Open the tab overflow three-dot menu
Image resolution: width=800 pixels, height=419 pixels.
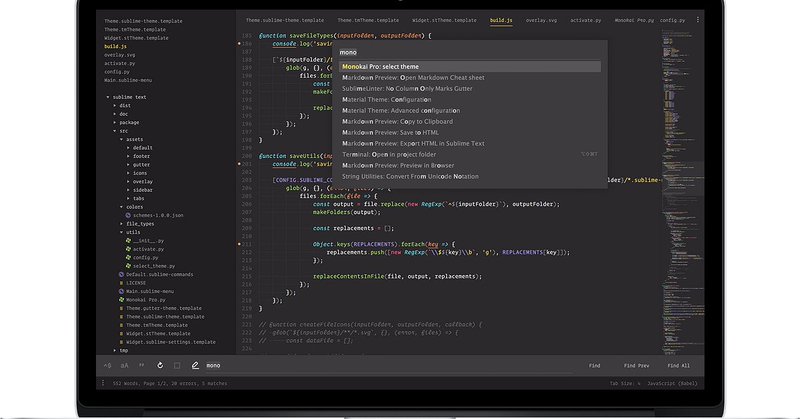[697, 20]
